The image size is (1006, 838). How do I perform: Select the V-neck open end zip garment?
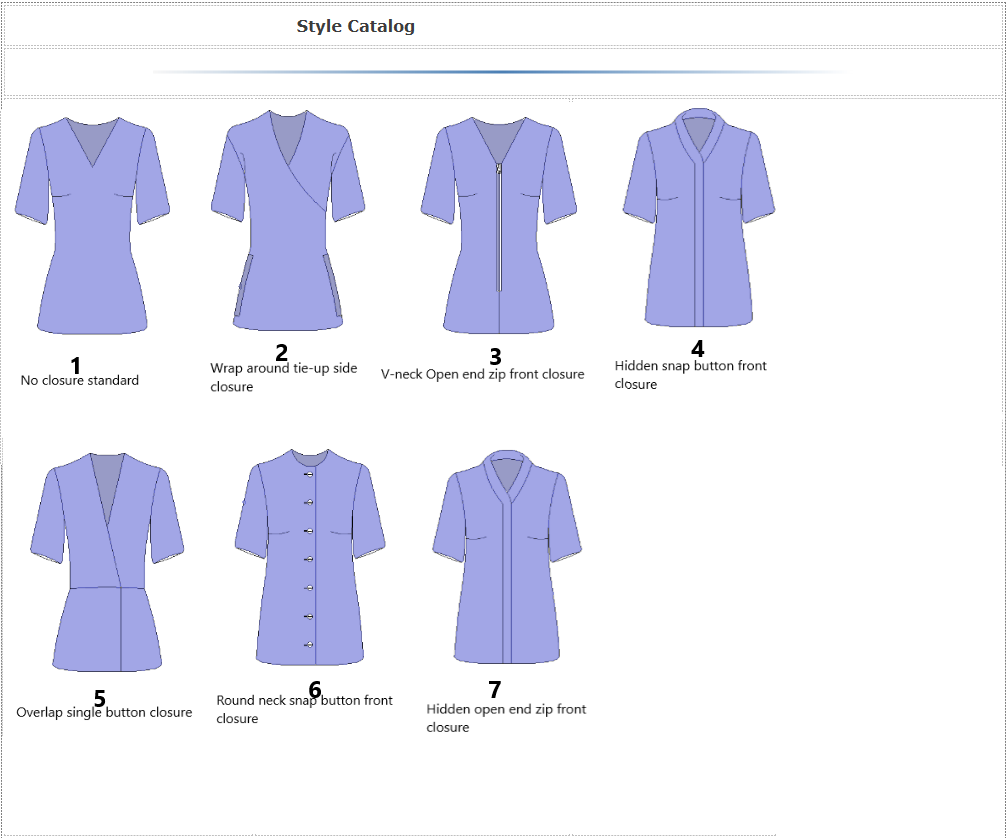pyautogui.click(x=499, y=225)
